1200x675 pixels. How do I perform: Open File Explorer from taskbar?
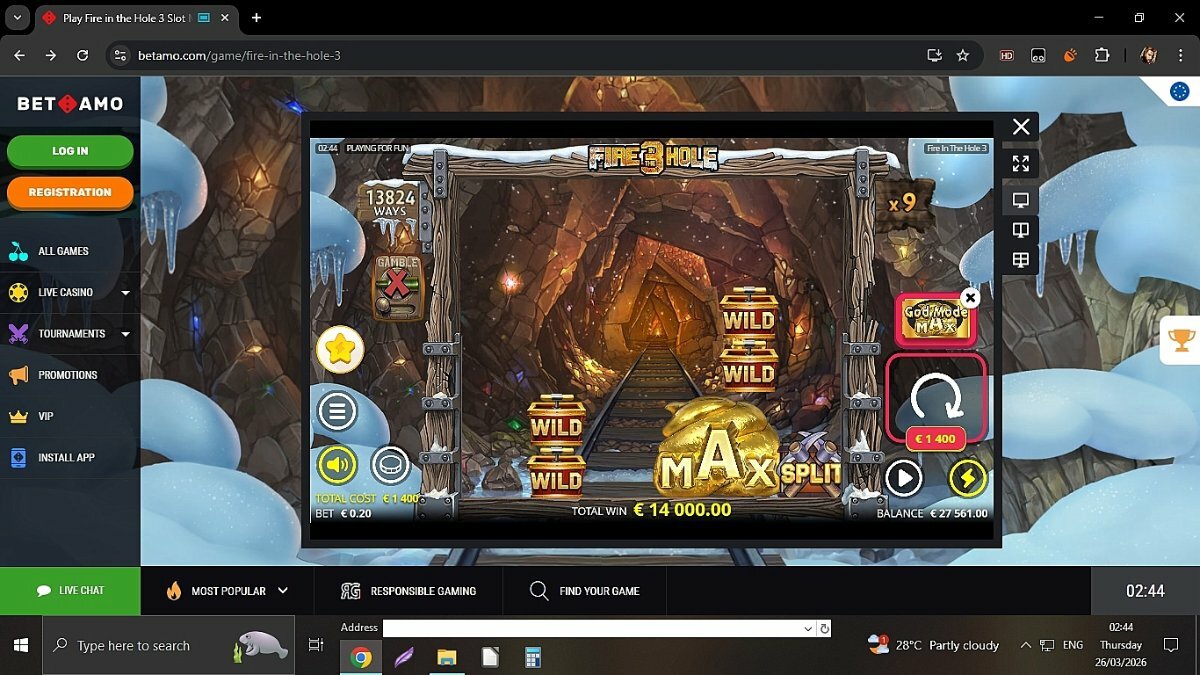pyautogui.click(x=446, y=657)
